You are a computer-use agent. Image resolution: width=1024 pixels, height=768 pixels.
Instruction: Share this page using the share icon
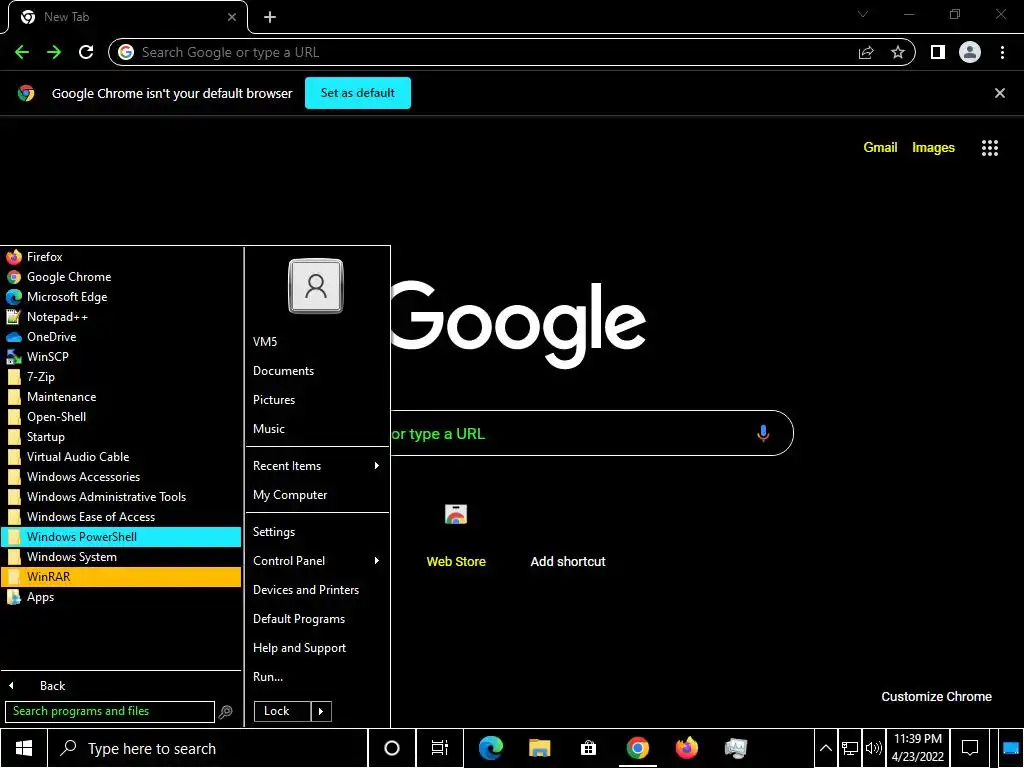click(866, 52)
